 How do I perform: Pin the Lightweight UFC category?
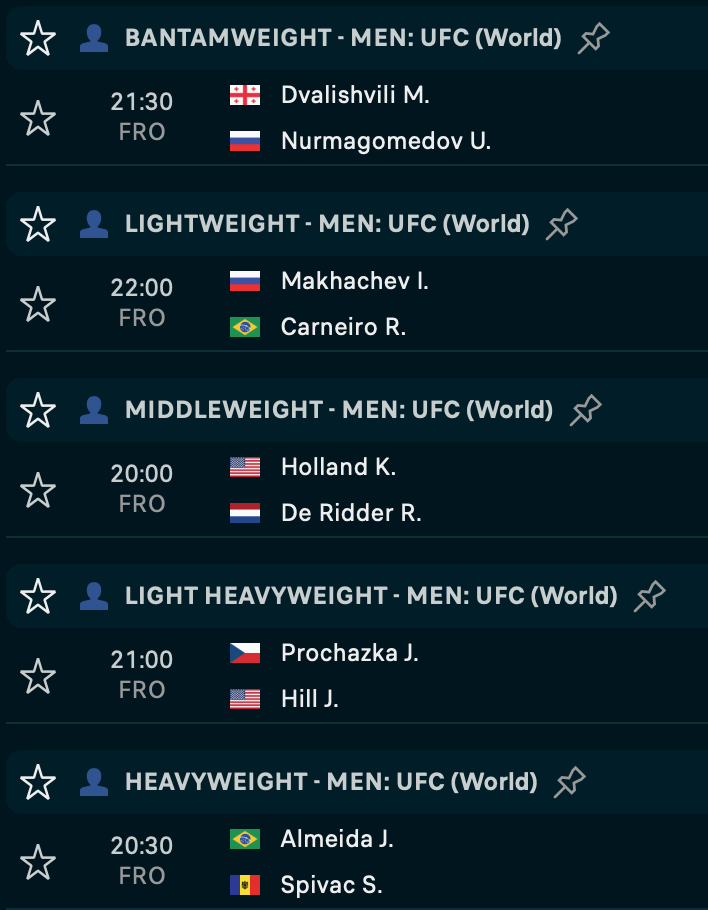click(562, 225)
